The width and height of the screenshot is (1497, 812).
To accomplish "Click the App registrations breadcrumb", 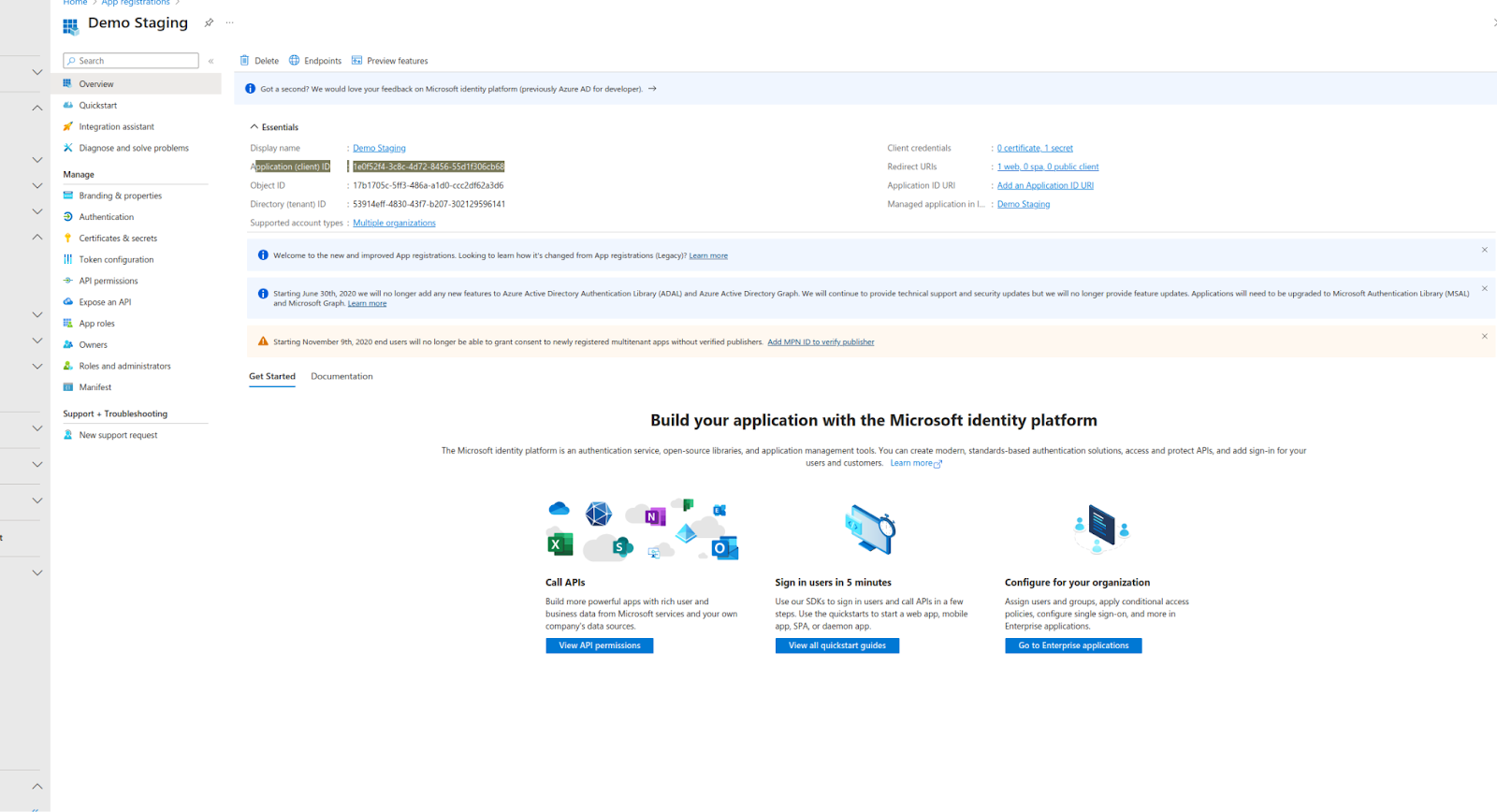I will click(x=136, y=3).
